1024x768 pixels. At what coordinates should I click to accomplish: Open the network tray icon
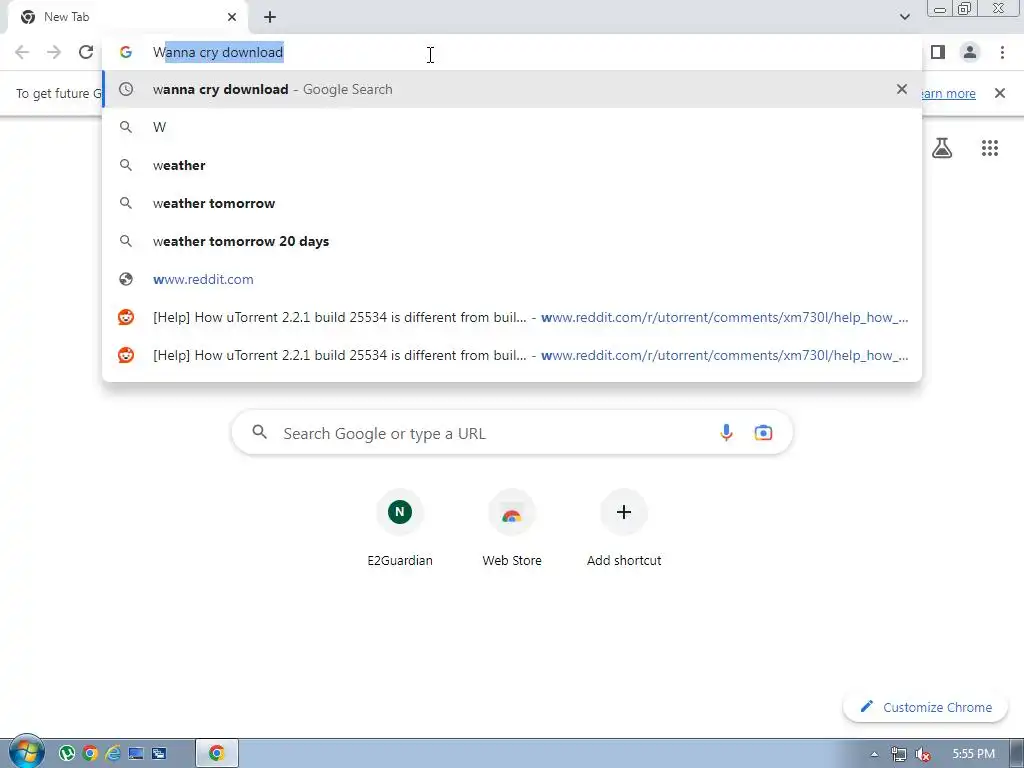(x=899, y=754)
